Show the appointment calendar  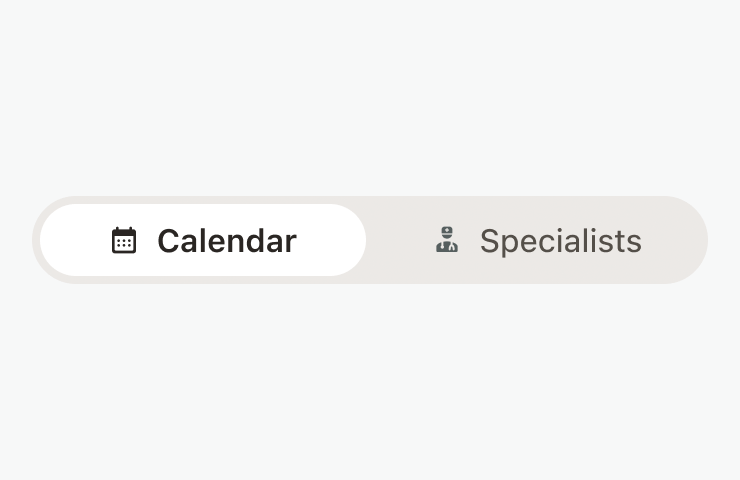tap(203, 240)
